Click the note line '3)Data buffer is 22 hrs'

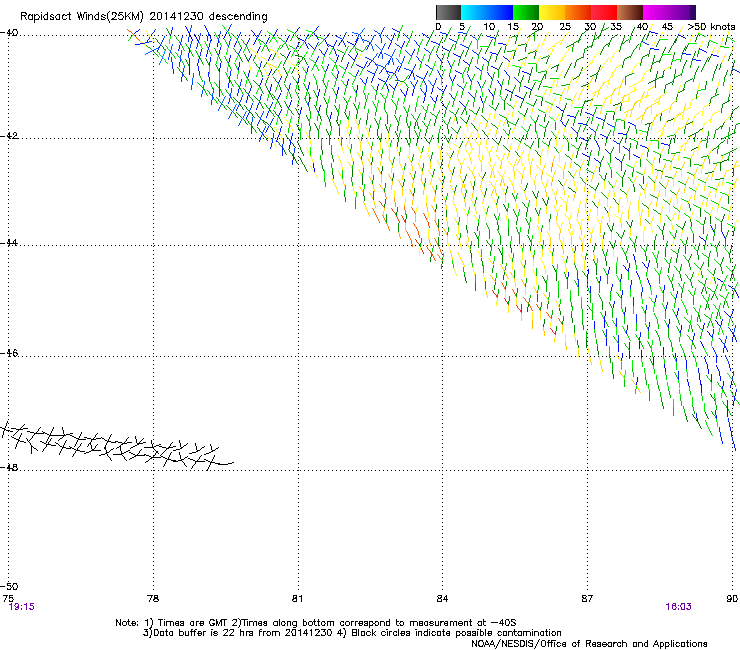[352, 633]
